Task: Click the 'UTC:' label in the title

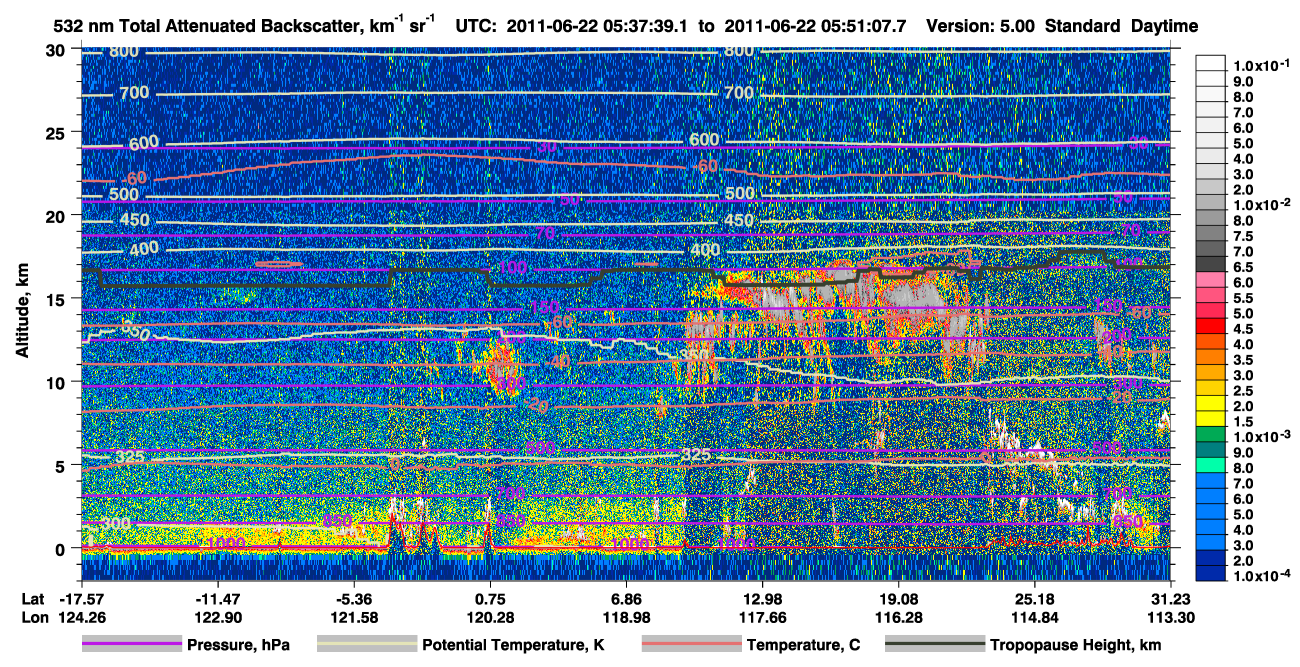Action: point(478,26)
